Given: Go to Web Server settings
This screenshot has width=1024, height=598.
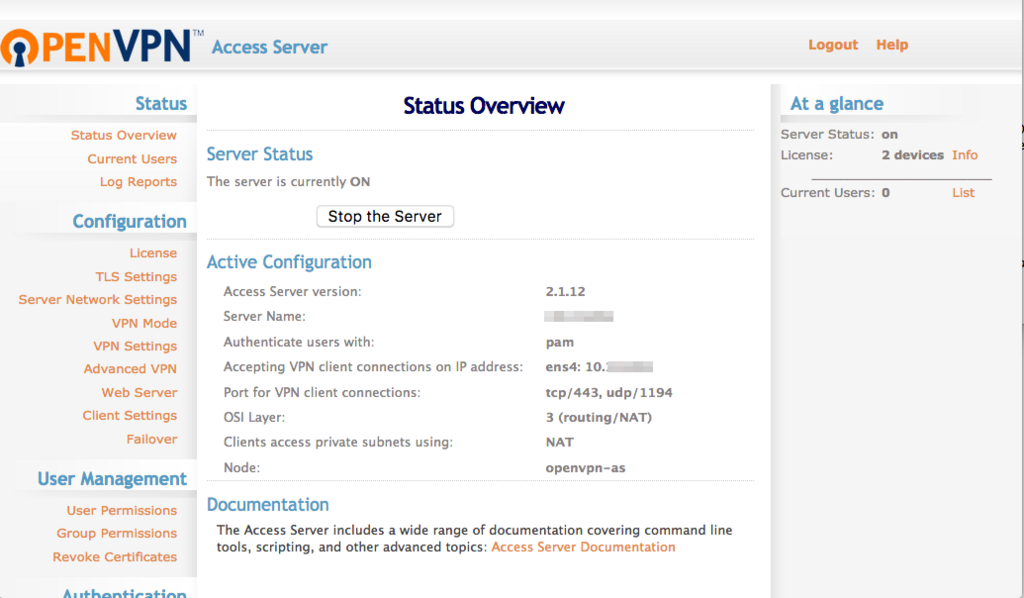Looking at the screenshot, I should tap(139, 392).
